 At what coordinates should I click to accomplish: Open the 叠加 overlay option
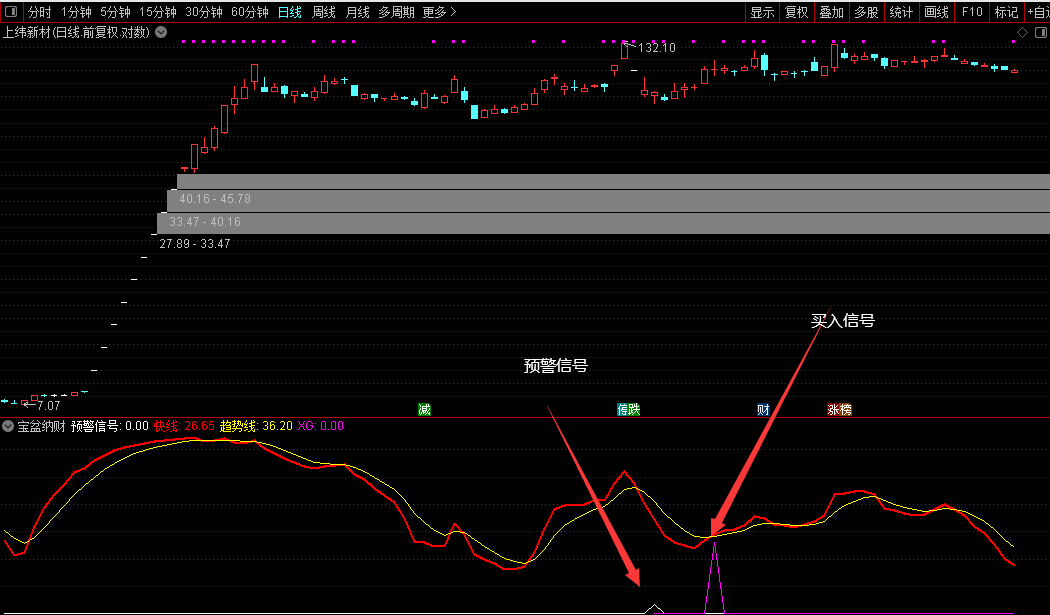(831, 12)
